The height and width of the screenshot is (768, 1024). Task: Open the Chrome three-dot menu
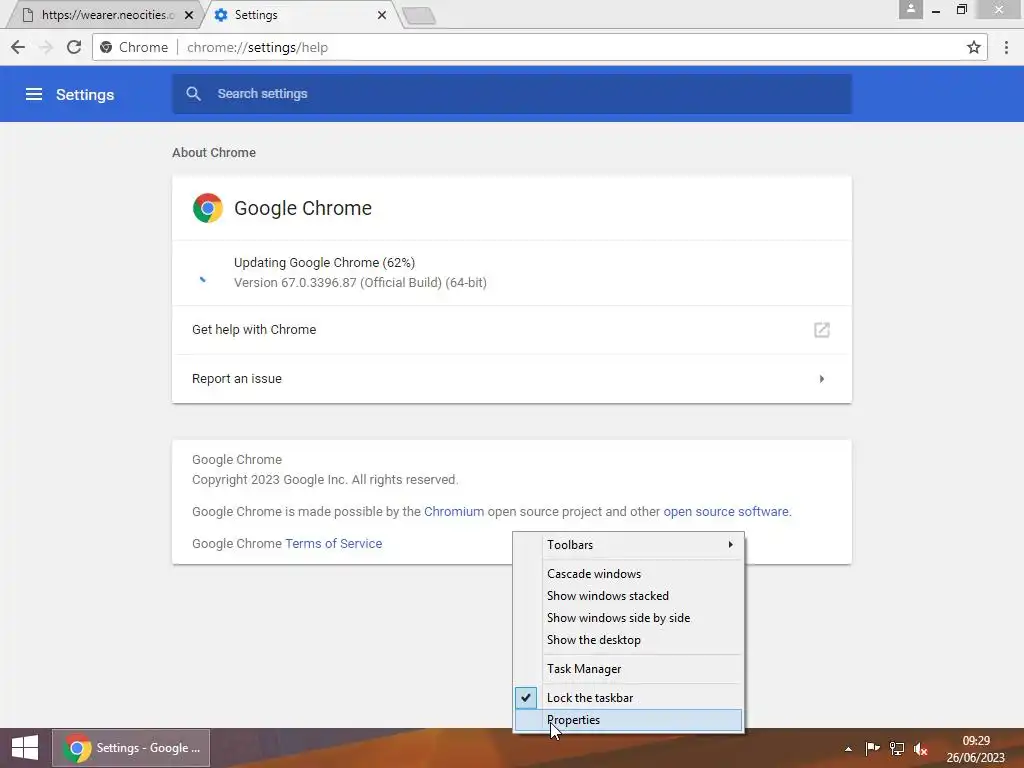point(1006,47)
